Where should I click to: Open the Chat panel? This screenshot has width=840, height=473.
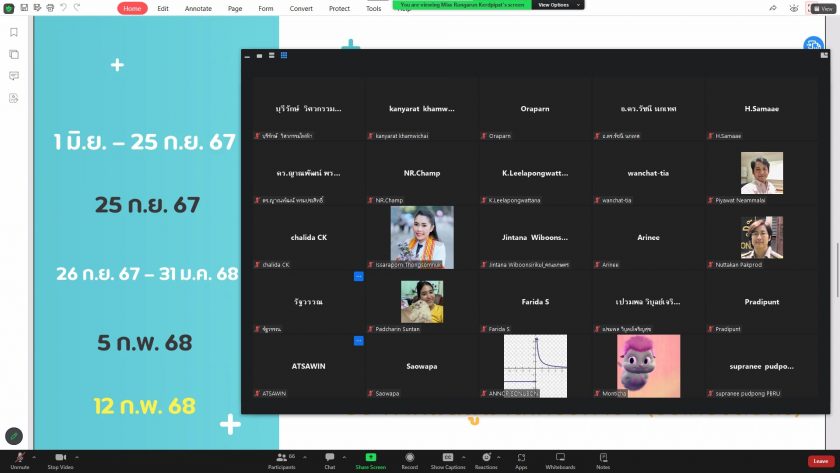[x=329, y=459]
